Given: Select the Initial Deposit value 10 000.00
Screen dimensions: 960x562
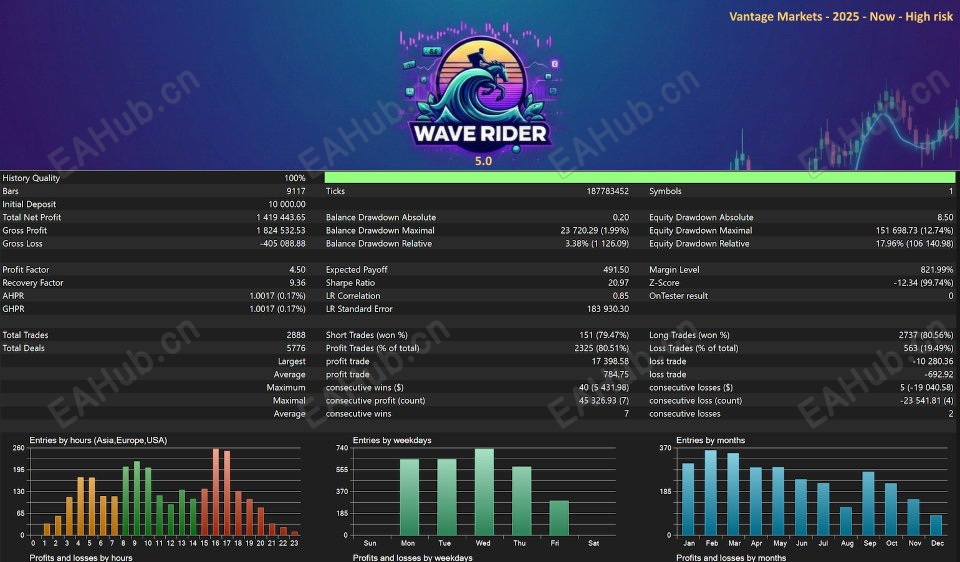Looking at the screenshot, I should (287, 204).
